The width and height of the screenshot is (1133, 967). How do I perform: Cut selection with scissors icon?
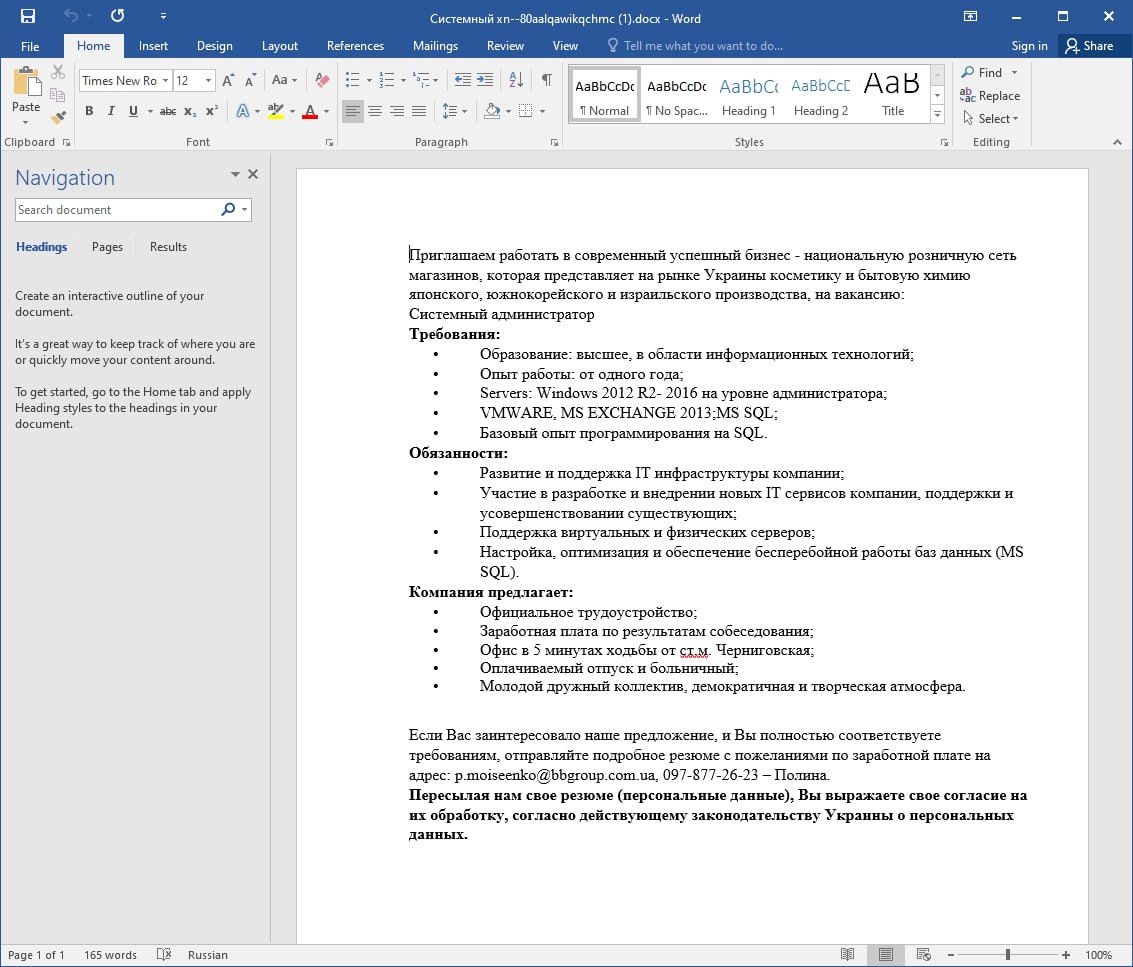58,72
